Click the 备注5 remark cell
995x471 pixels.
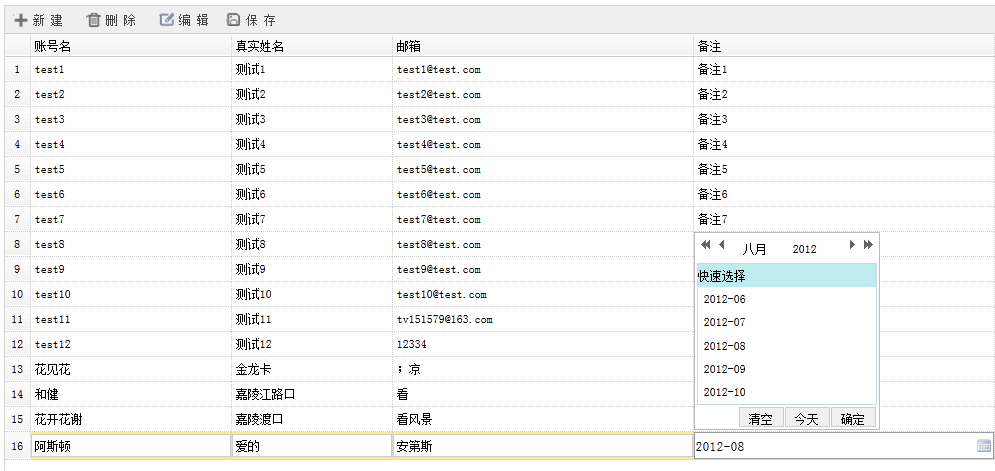844,169
